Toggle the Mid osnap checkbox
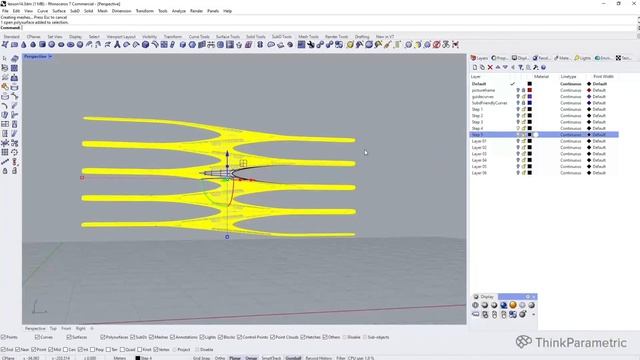 point(51,349)
